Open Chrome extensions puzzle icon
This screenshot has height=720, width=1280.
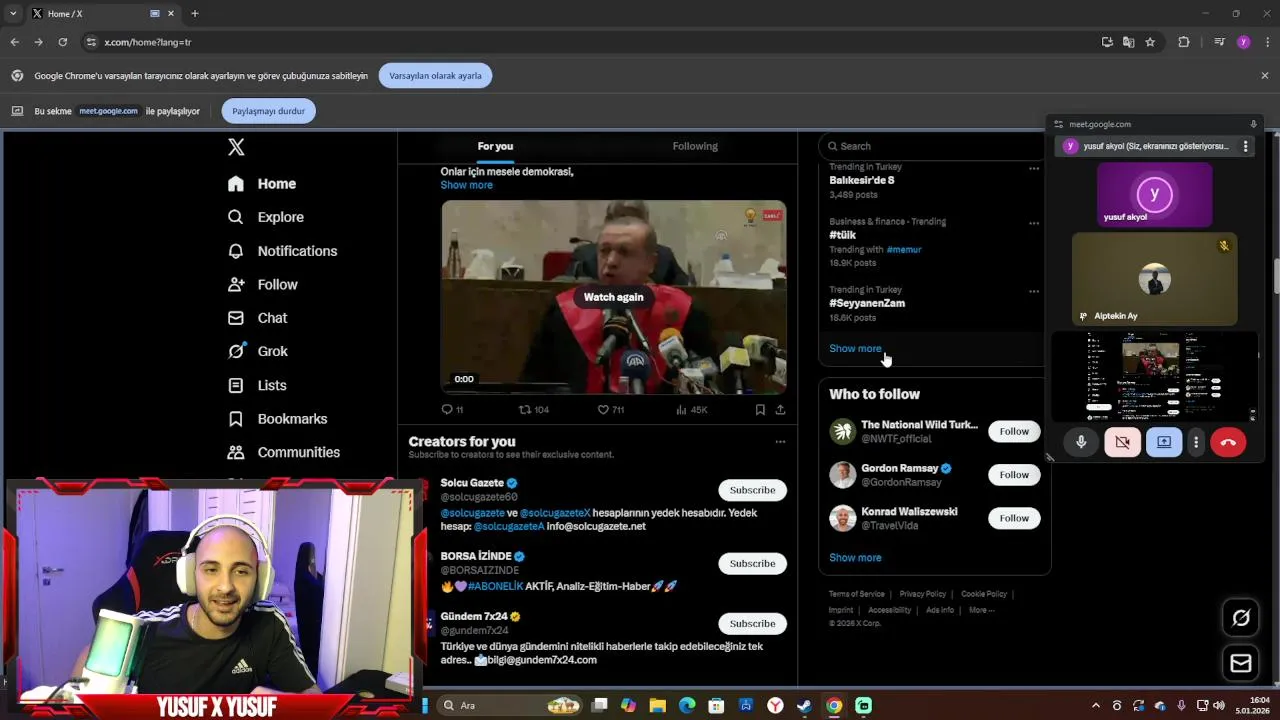[x=1184, y=42]
